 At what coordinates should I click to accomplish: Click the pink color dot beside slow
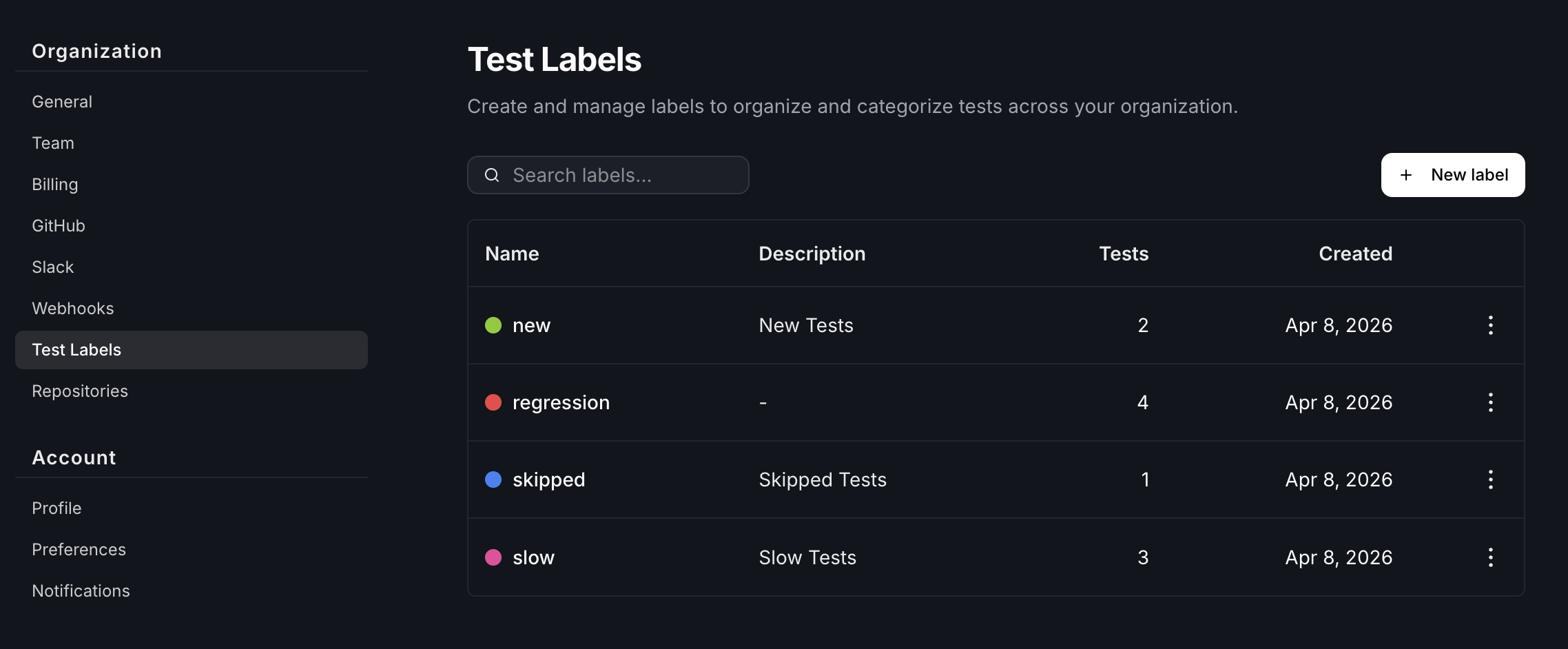(x=493, y=557)
